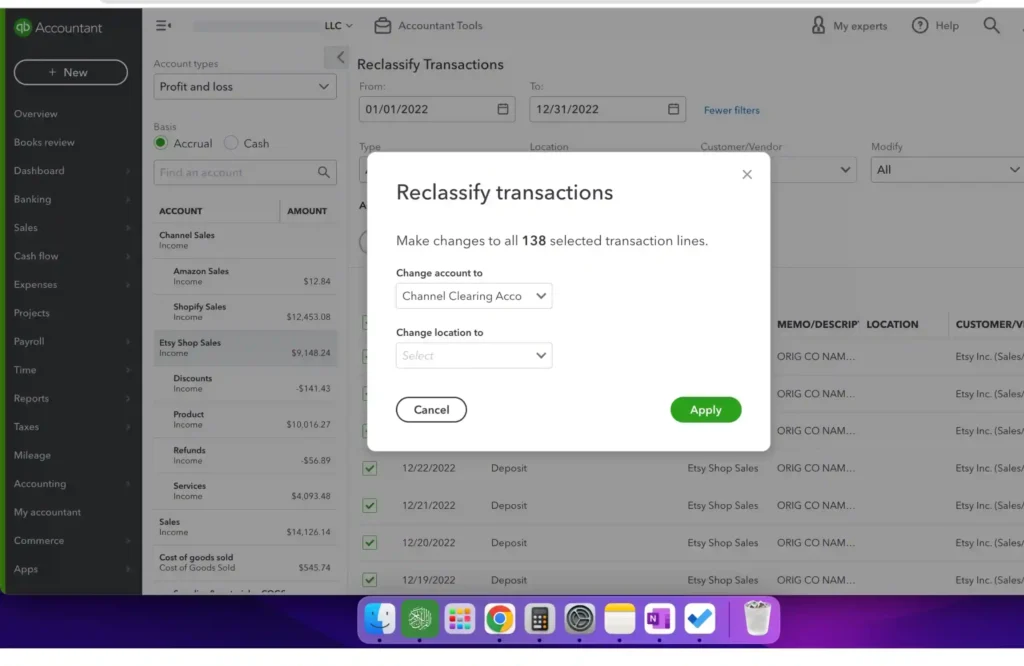1024x666 pixels.
Task: Select the Refunds income account row
Action: [246, 455]
